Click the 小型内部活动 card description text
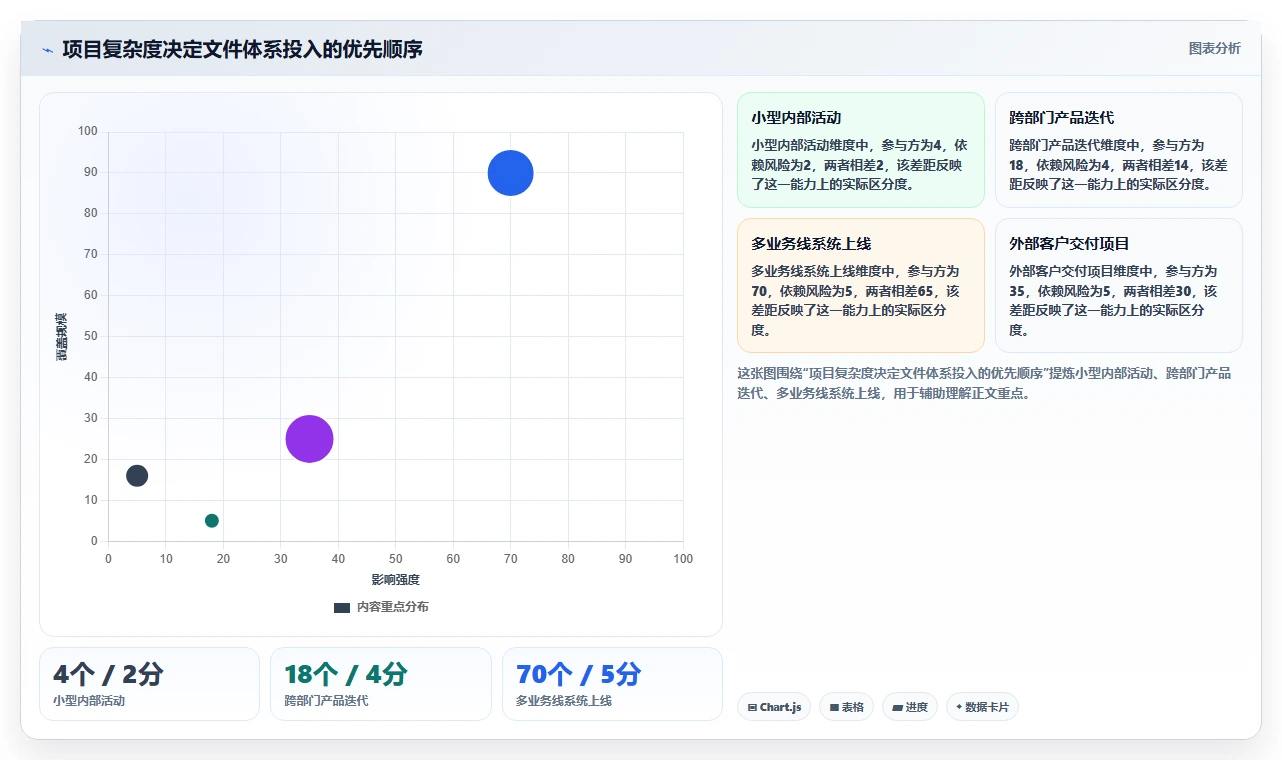 (x=860, y=165)
